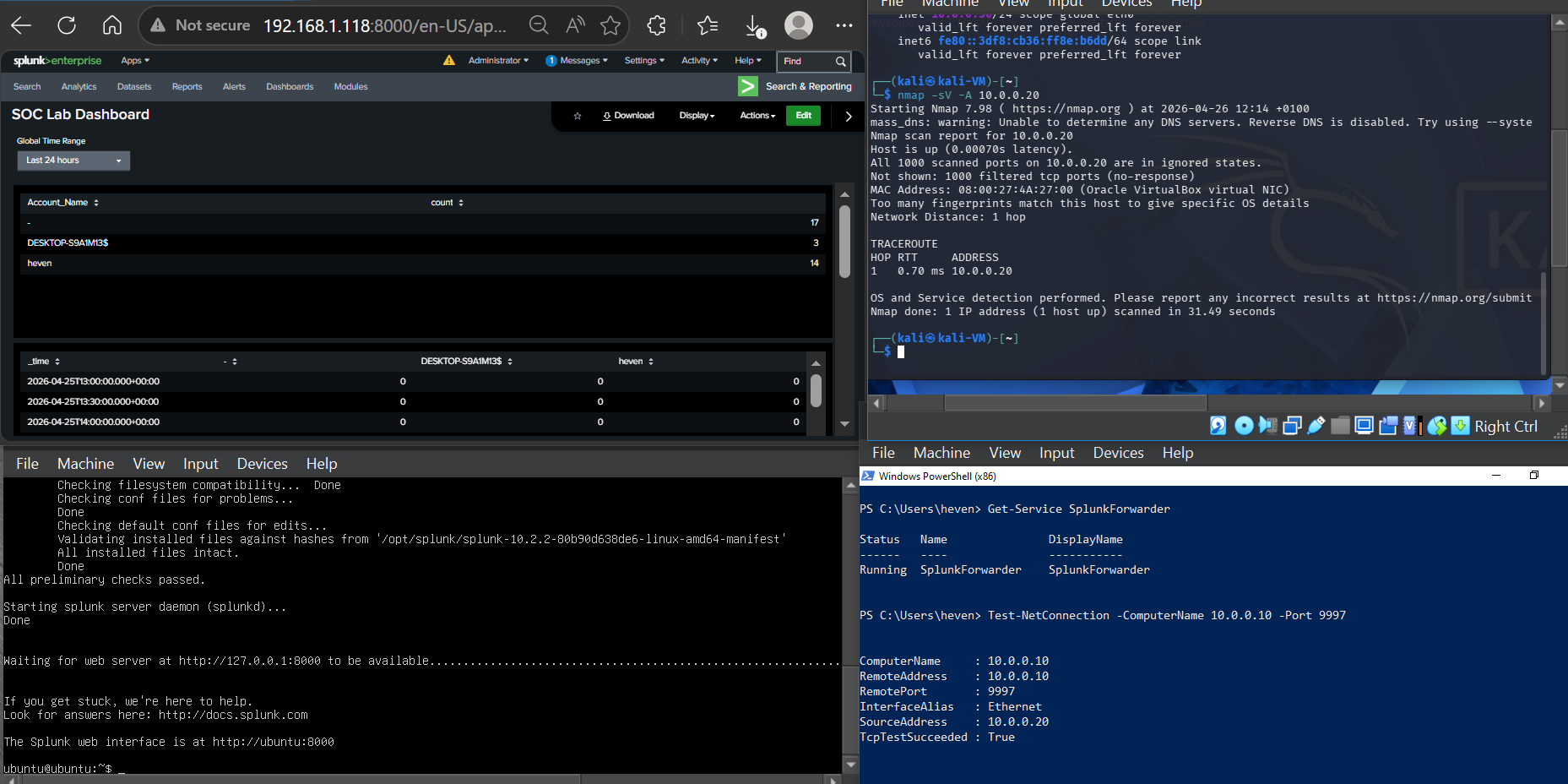Click VirtualBox USB status icon
Image resolution: width=1568 pixels, height=784 pixels.
click(1316, 426)
